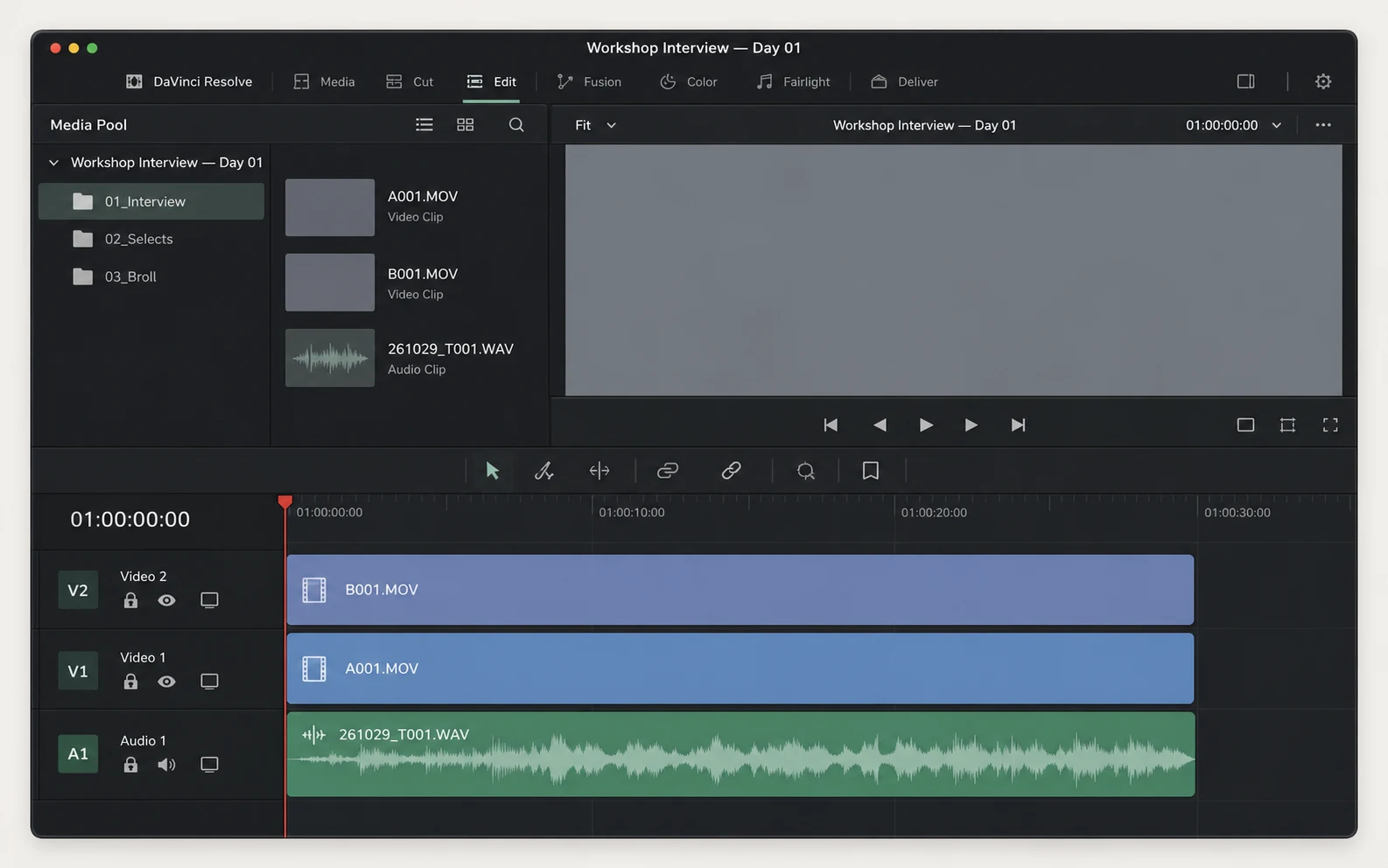This screenshot has width=1388, height=868.
Task: Switch Media Pool to thumbnail grid view
Action: (x=466, y=125)
